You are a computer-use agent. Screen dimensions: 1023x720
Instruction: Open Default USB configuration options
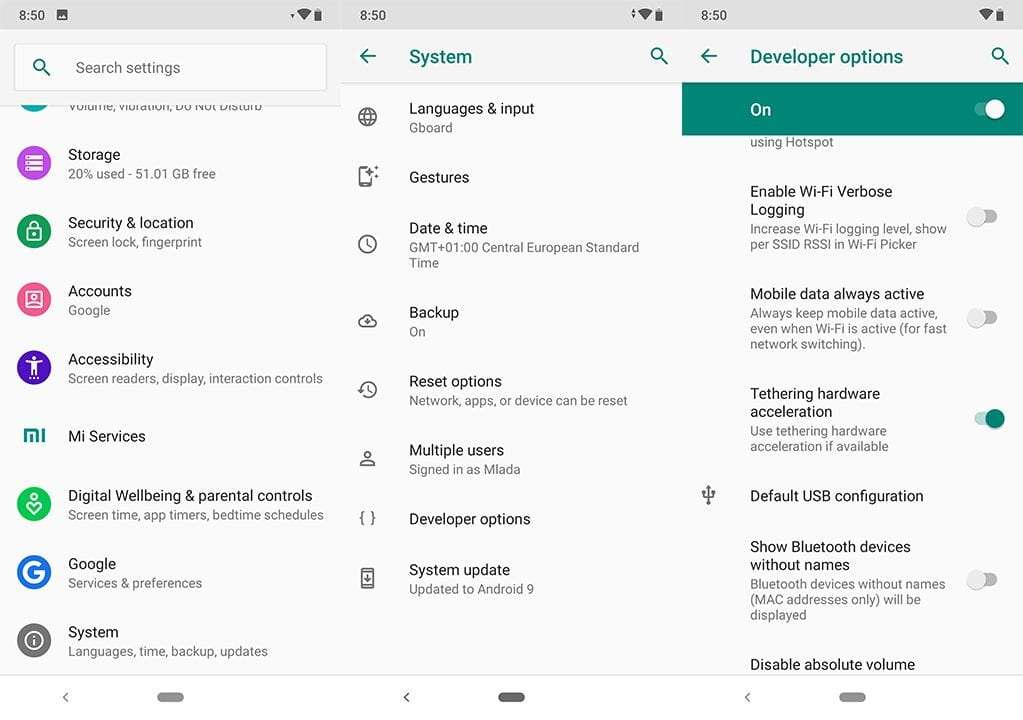836,495
